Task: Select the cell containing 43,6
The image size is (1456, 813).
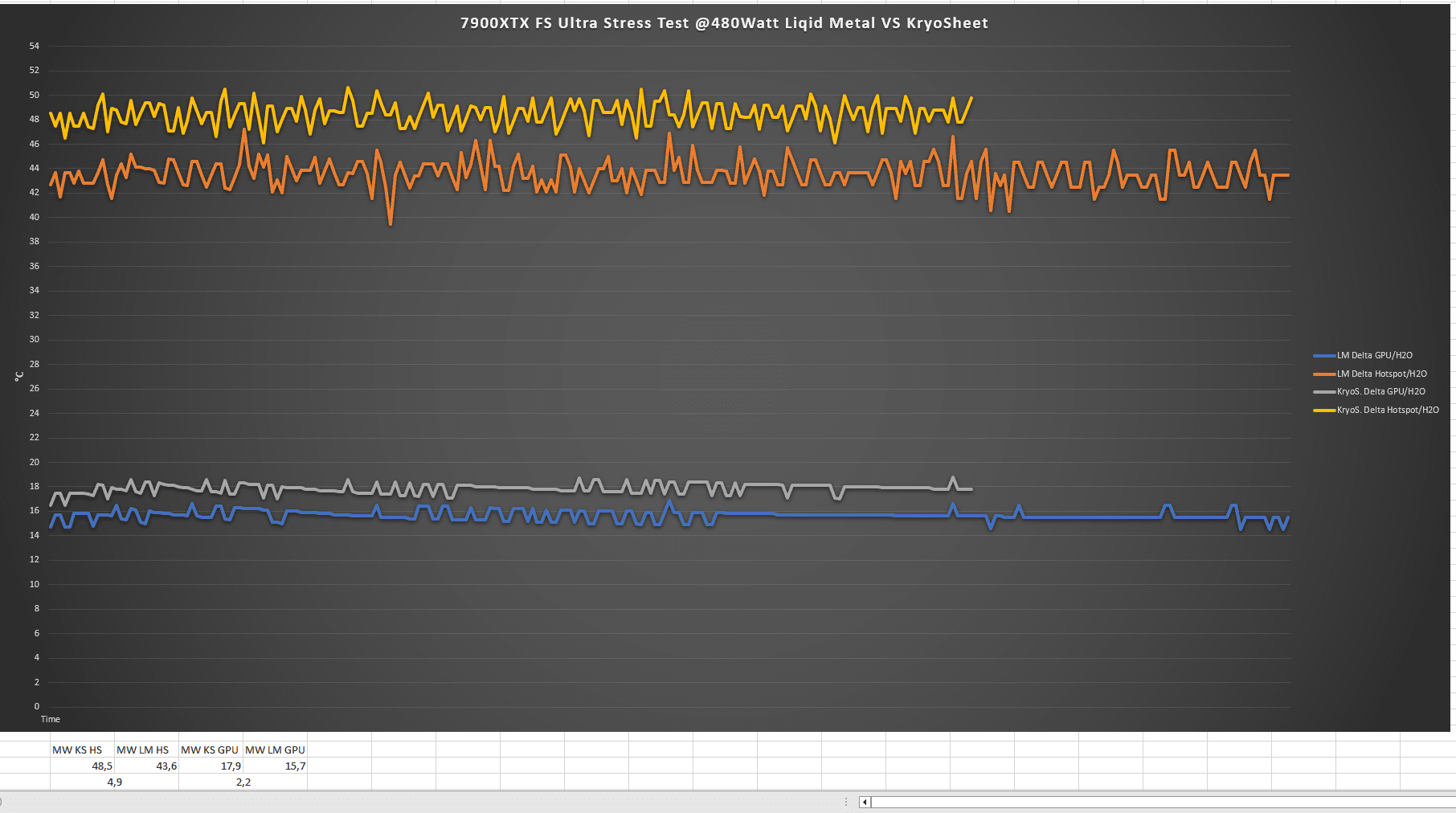Action: pos(146,766)
